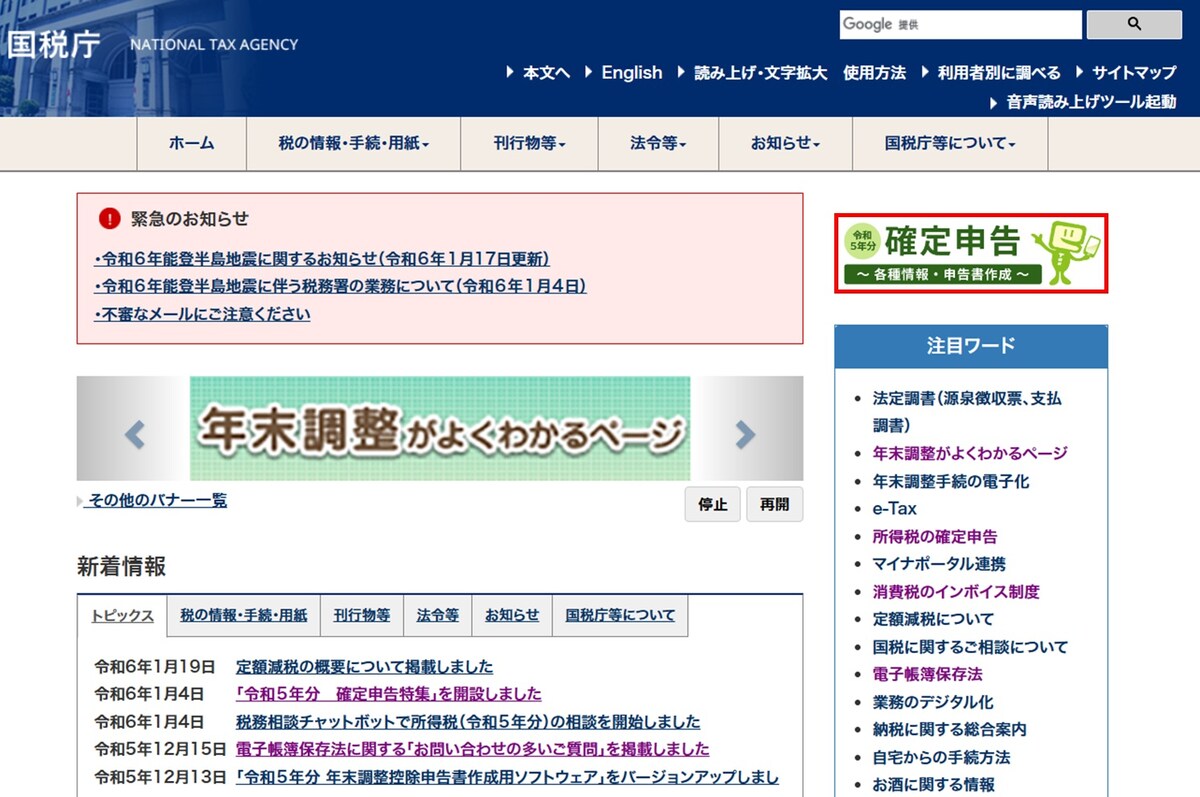
Task: Open 電子帳簿保存法 keyword in sidebar
Action: [x=928, y=675]
